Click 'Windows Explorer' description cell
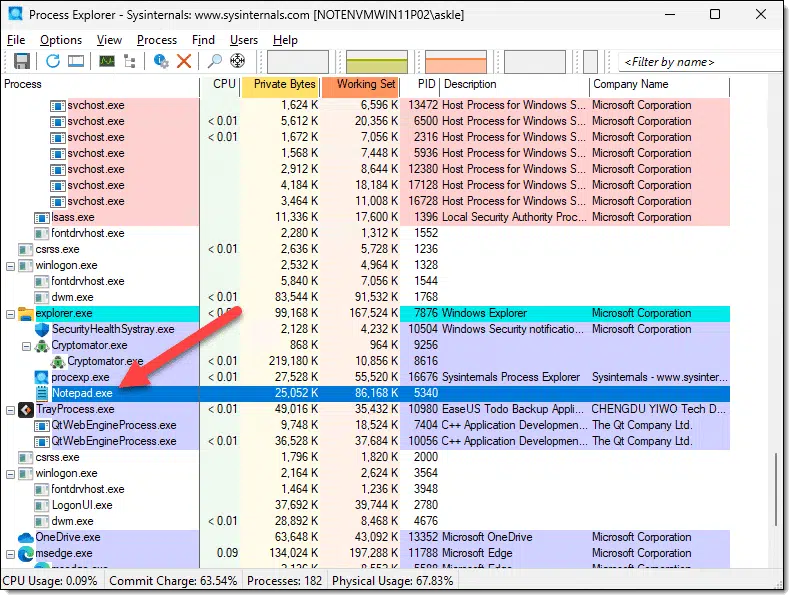The width and height of the screenshot is (794, 600). 484,313
